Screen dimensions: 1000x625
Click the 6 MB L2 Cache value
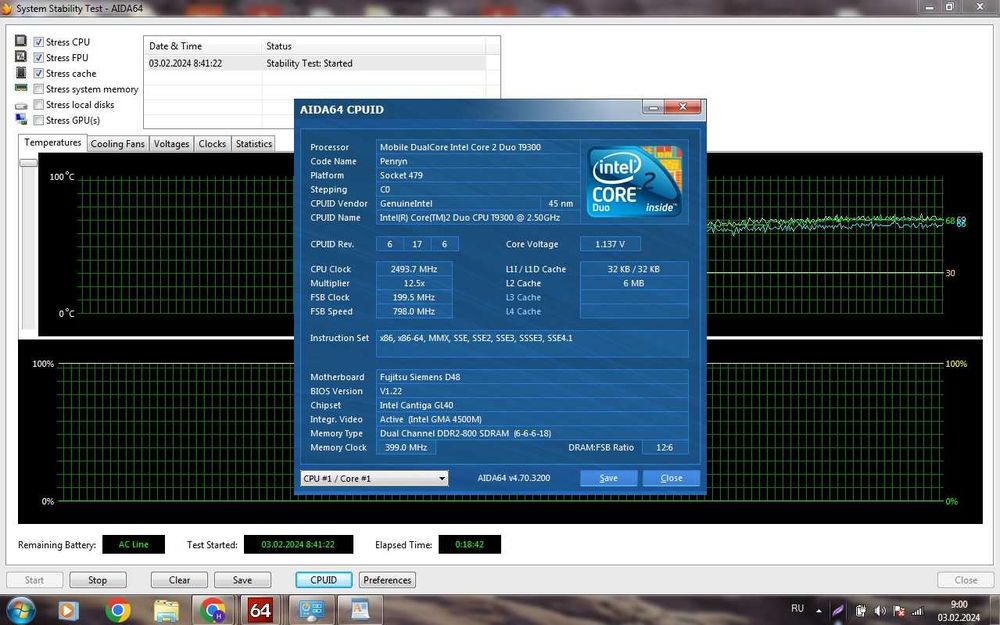pos(634,283)
